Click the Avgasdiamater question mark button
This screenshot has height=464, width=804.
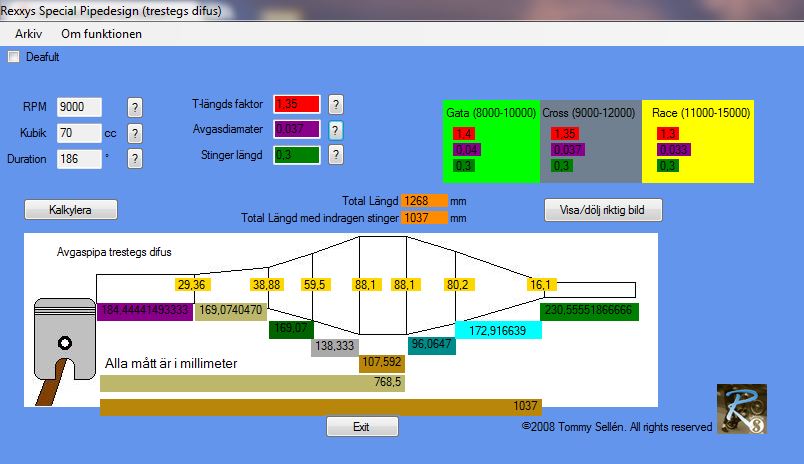pyautogui.click(x=335, y=130)
